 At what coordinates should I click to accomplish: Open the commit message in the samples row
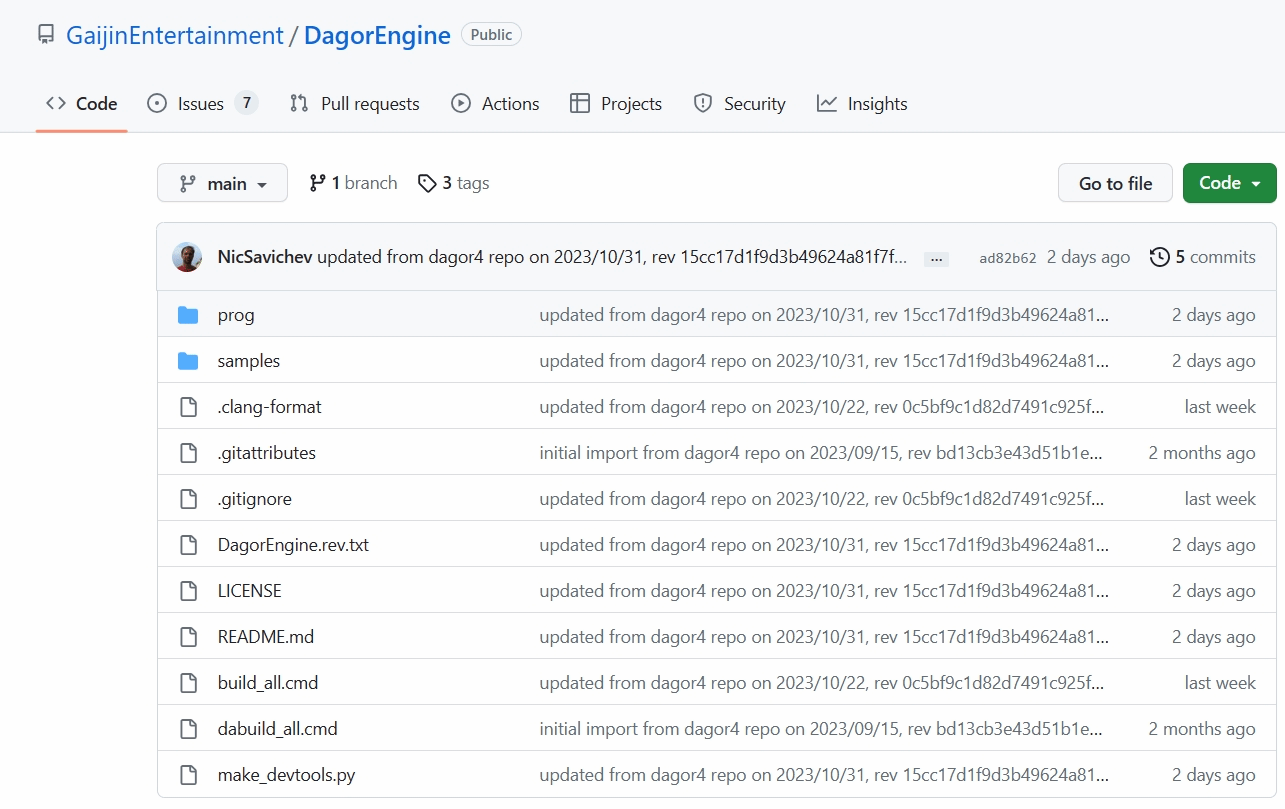click(x=824, y=361)
